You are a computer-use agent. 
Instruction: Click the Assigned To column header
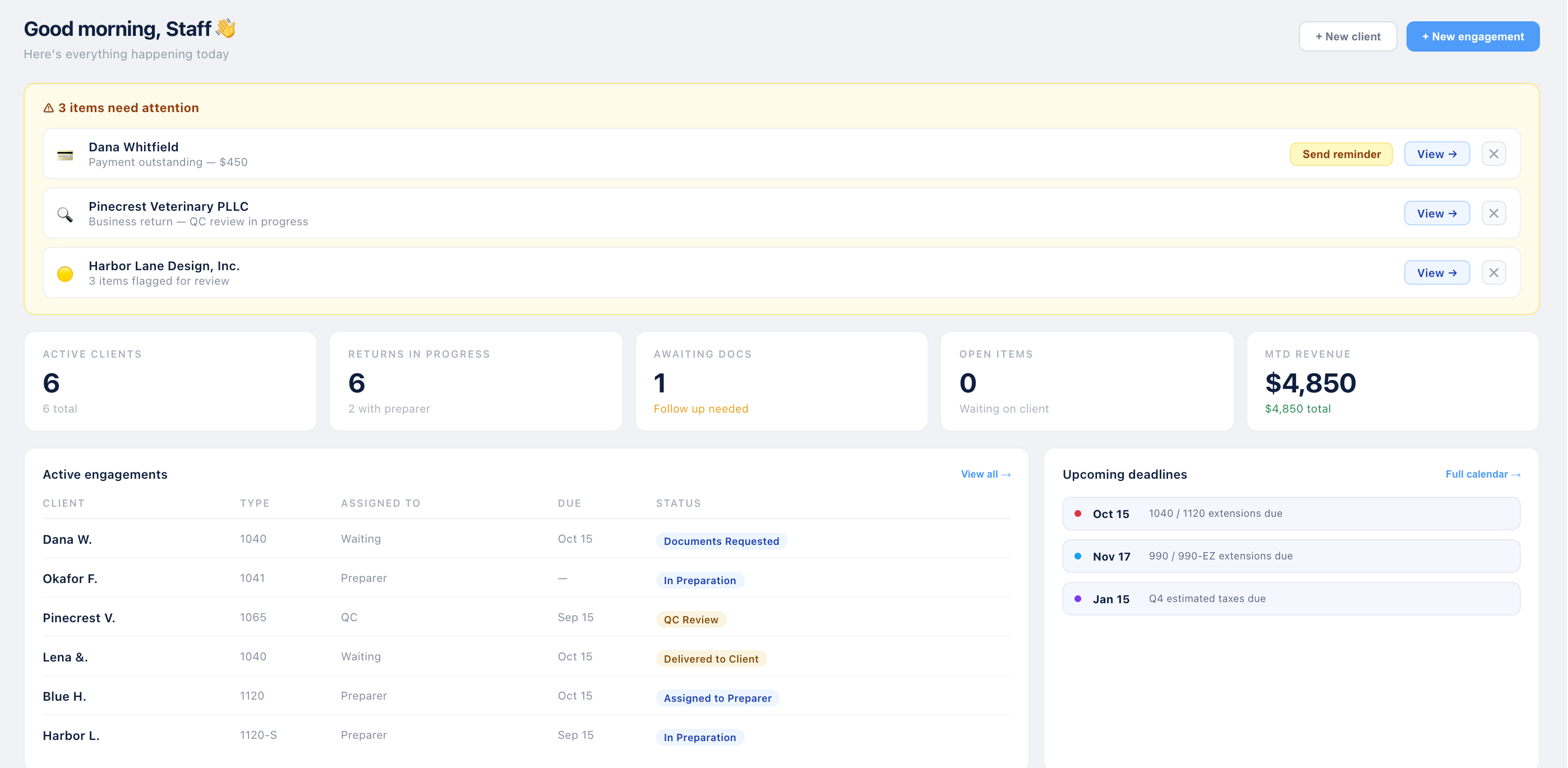380,503
